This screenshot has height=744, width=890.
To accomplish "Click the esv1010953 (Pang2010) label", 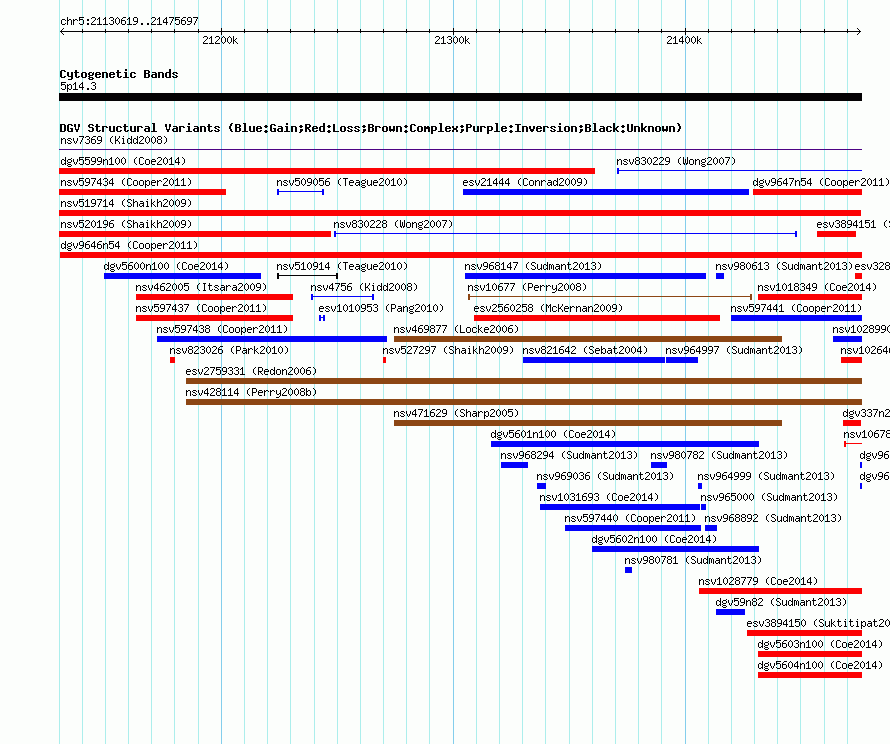I will click(x=381, y=308).
